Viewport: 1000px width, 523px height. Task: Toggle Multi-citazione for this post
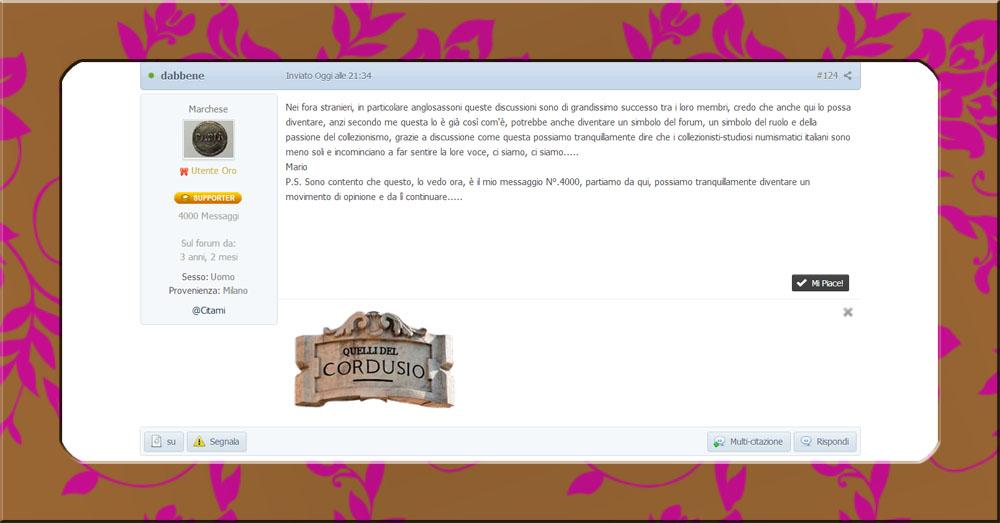coord(749,441)
